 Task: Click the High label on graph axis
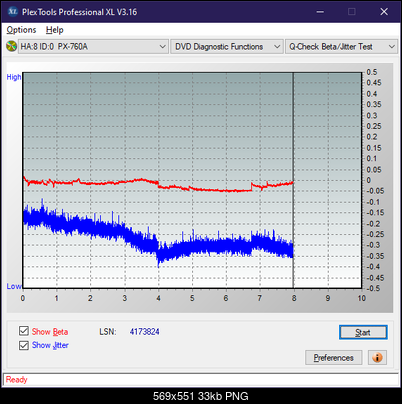pos(14,77)
